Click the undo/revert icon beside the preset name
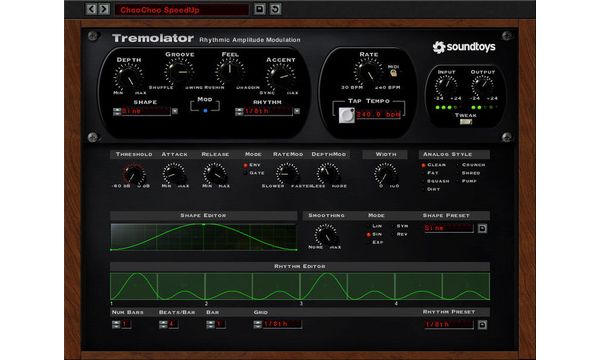This screenshot has width=600, height=360. 275,9
